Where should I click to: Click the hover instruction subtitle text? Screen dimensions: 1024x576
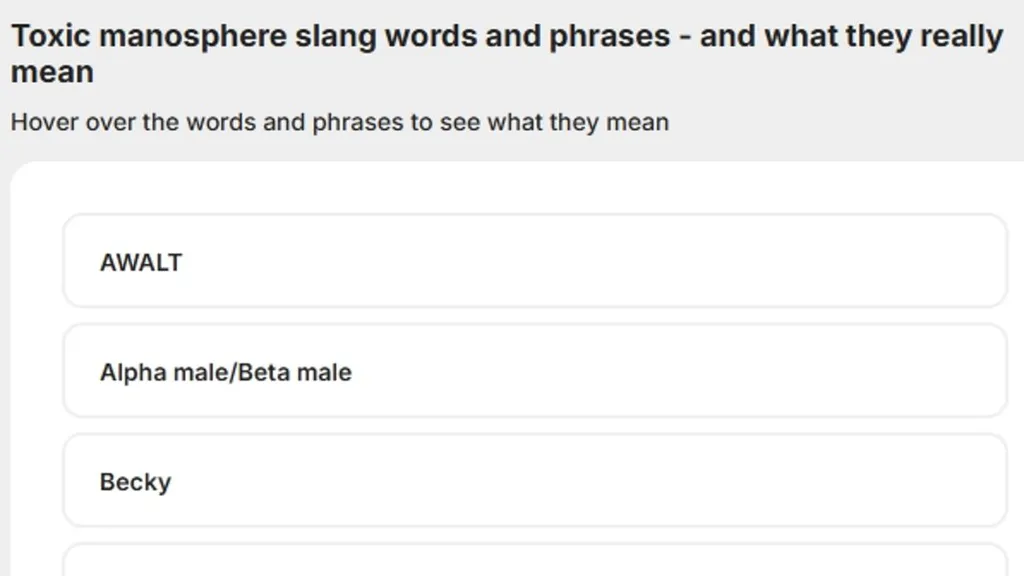(339, 122)
